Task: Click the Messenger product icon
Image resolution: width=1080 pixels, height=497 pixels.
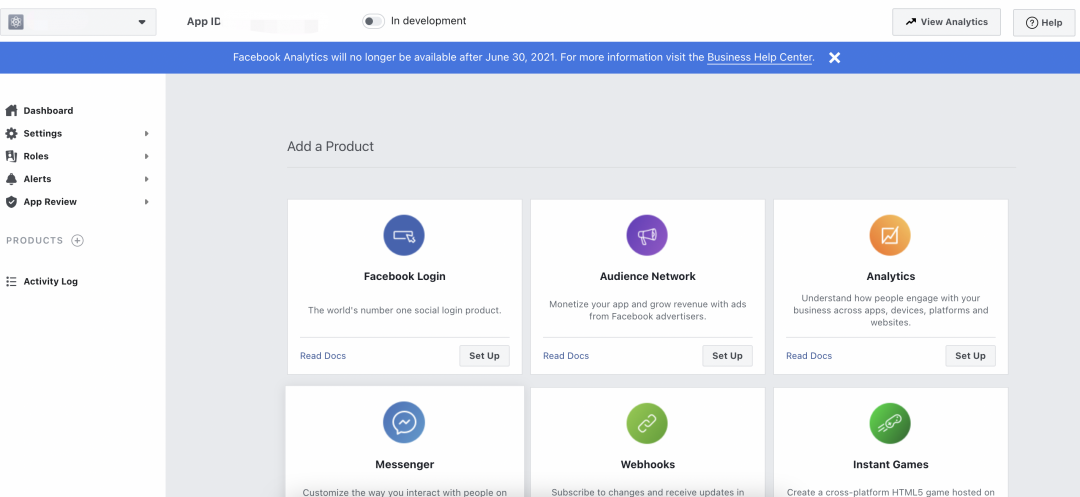Action: tap(404, 423)
